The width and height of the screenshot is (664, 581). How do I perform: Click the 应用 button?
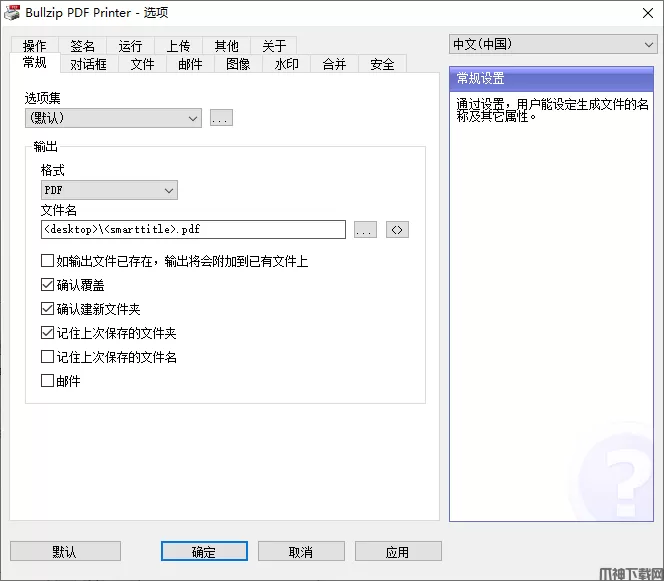398,551
